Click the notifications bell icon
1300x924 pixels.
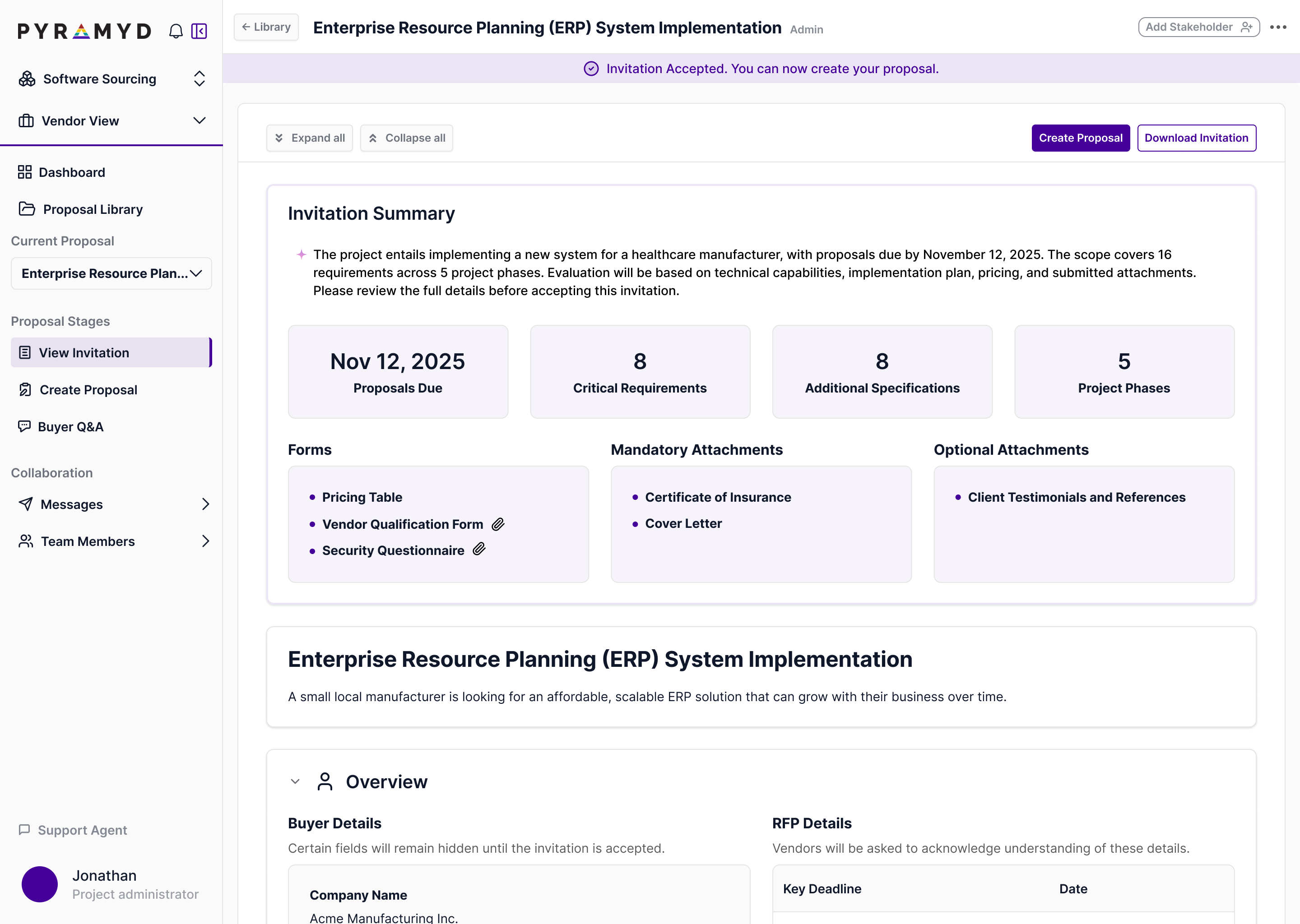(x=176, y=31)
